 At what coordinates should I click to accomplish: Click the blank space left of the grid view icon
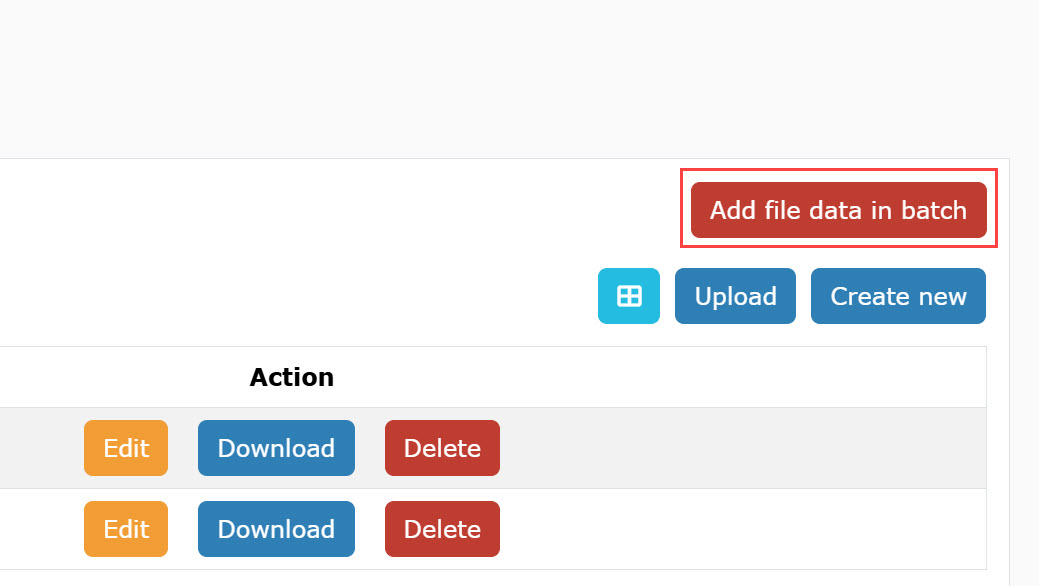(350, 296)
